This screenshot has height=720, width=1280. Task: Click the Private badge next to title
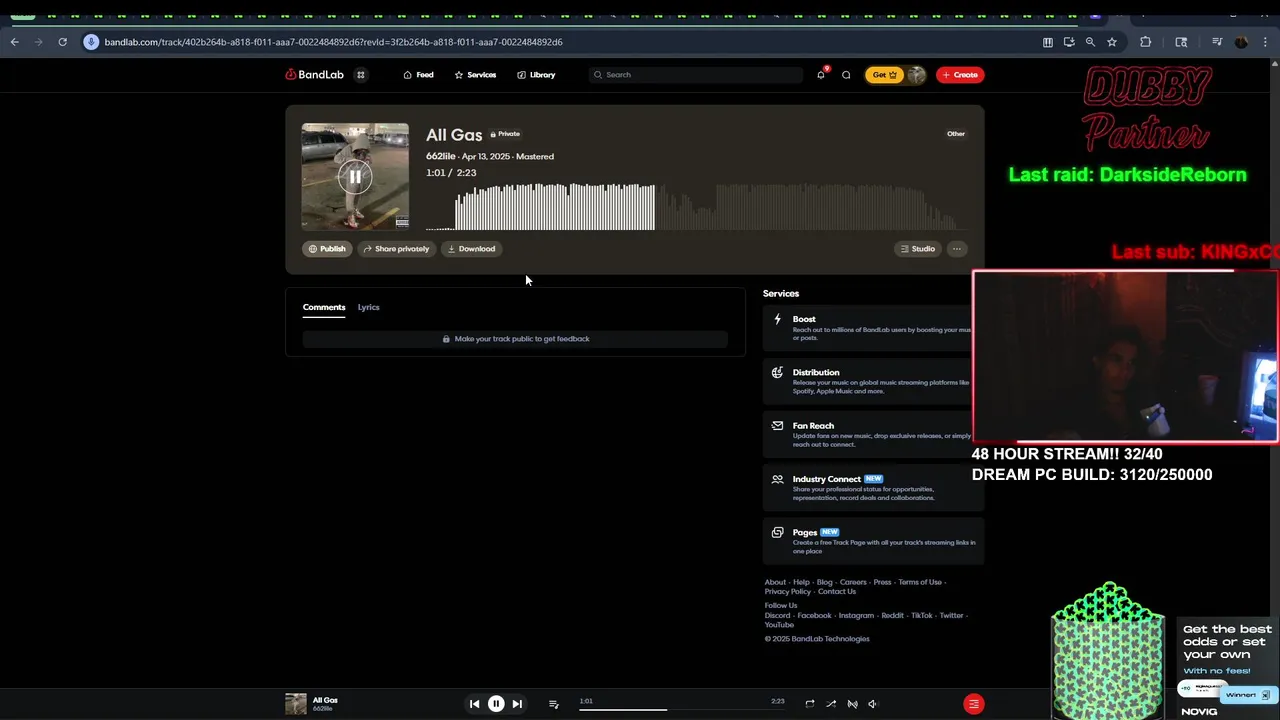point(505,134)
